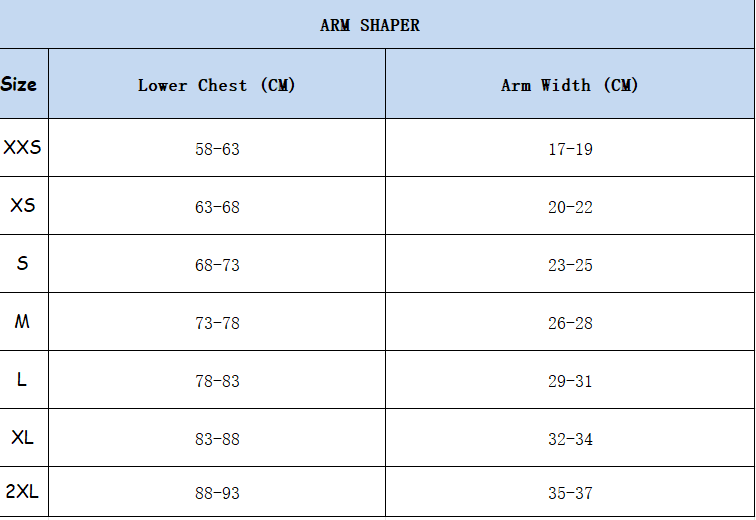
Task: Click the 2XL size cell
Action: pos(24,492)
